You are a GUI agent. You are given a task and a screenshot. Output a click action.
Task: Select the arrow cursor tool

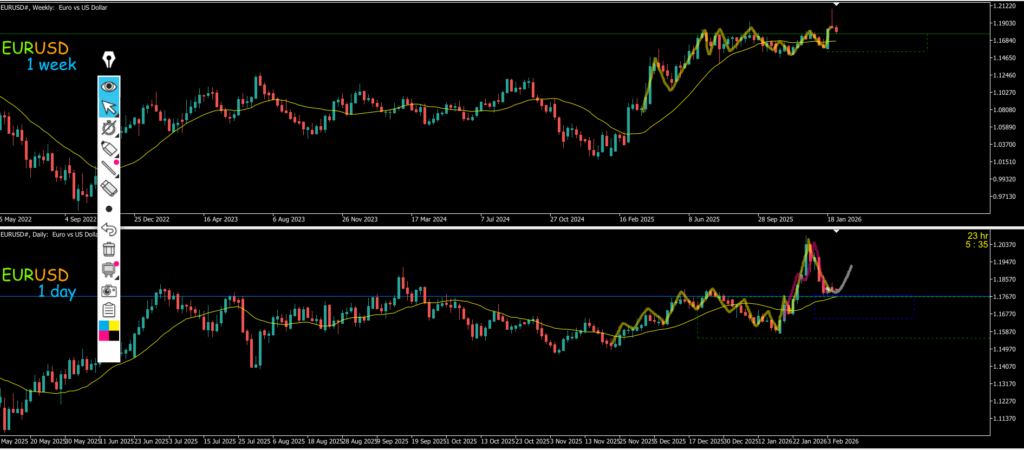(x=109, y=107)
